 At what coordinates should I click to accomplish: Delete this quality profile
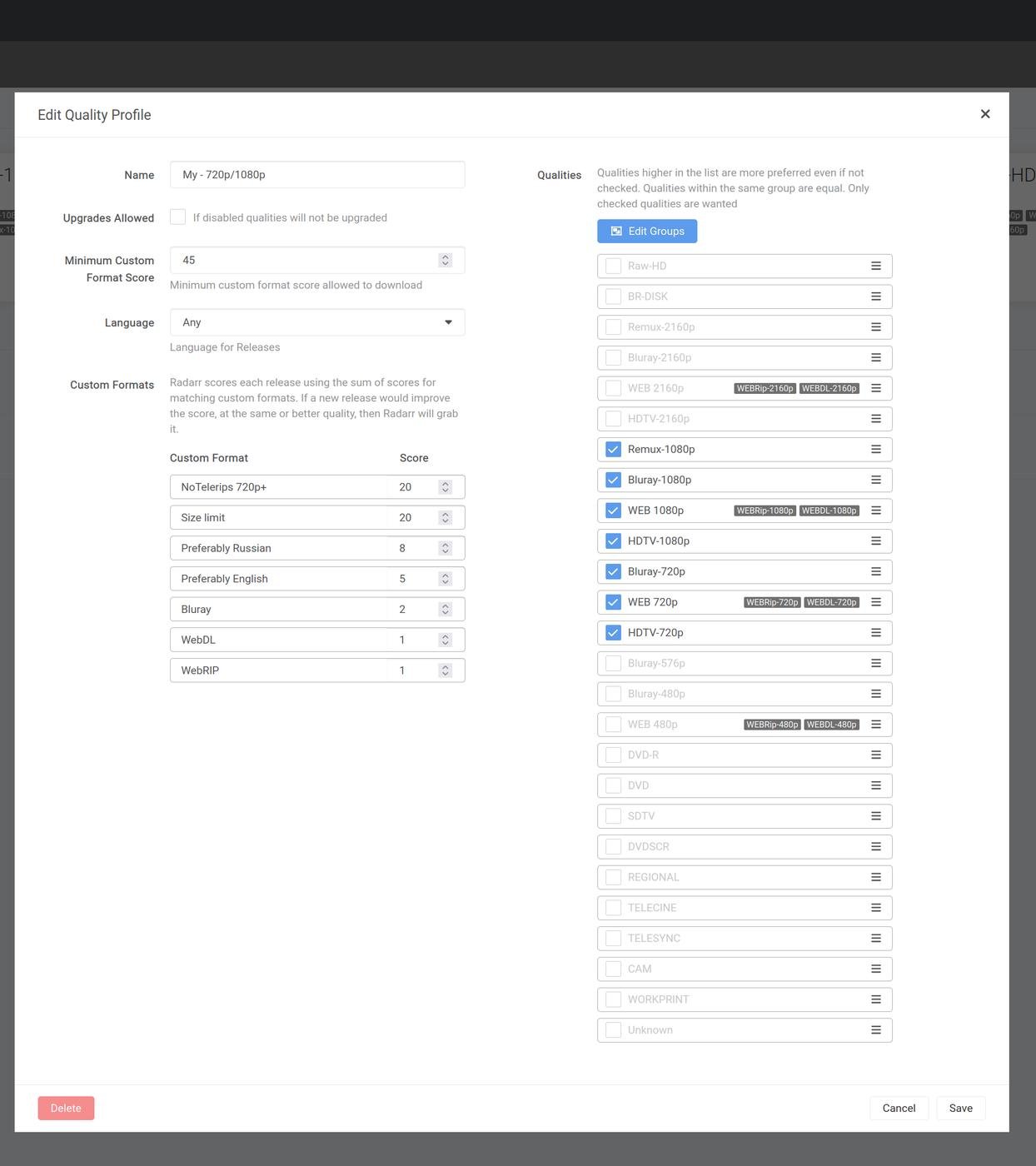(66, 1109)
